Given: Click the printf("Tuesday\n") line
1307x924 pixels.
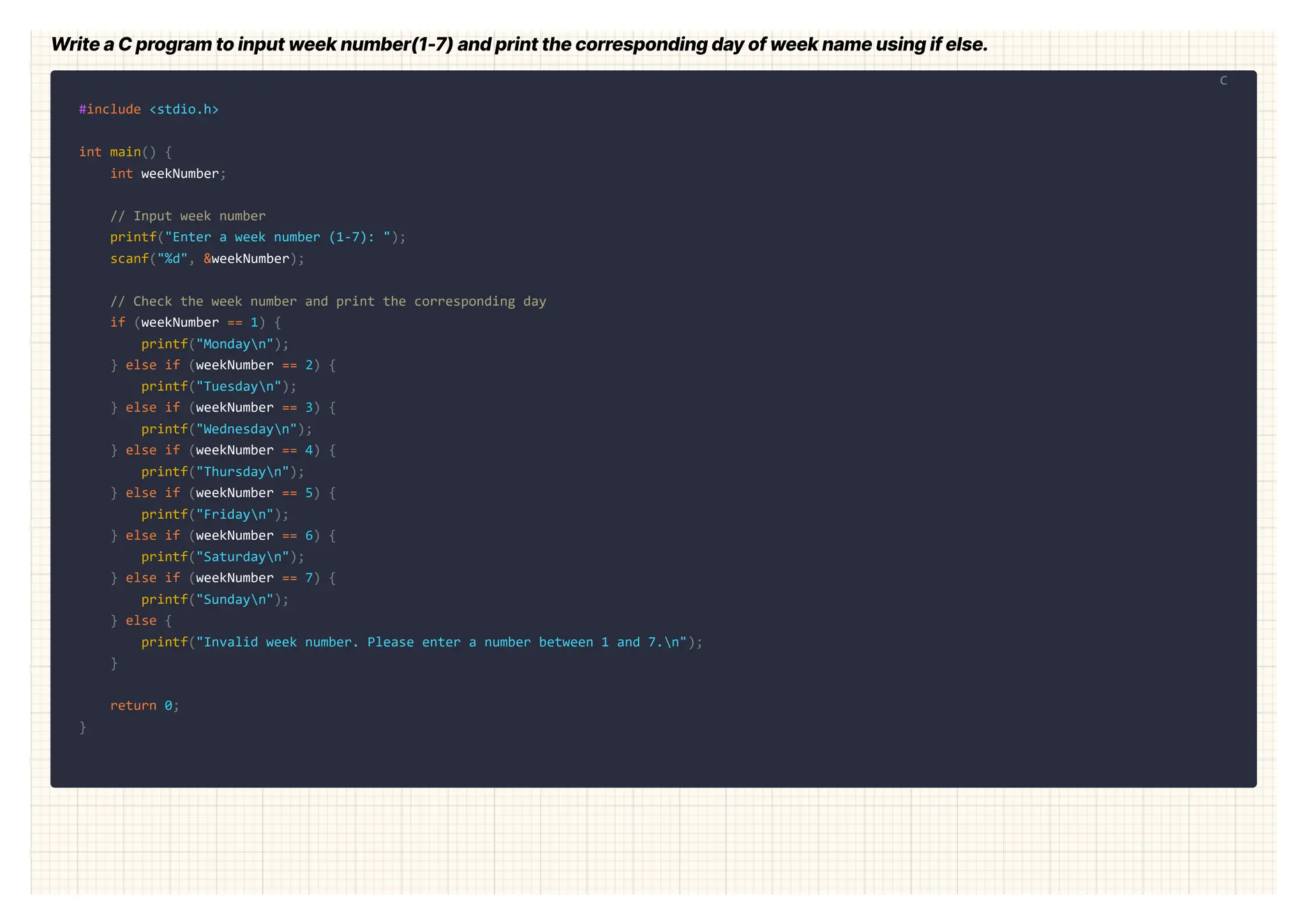Looking at the screenshot, I should click(x=219, y=387).
